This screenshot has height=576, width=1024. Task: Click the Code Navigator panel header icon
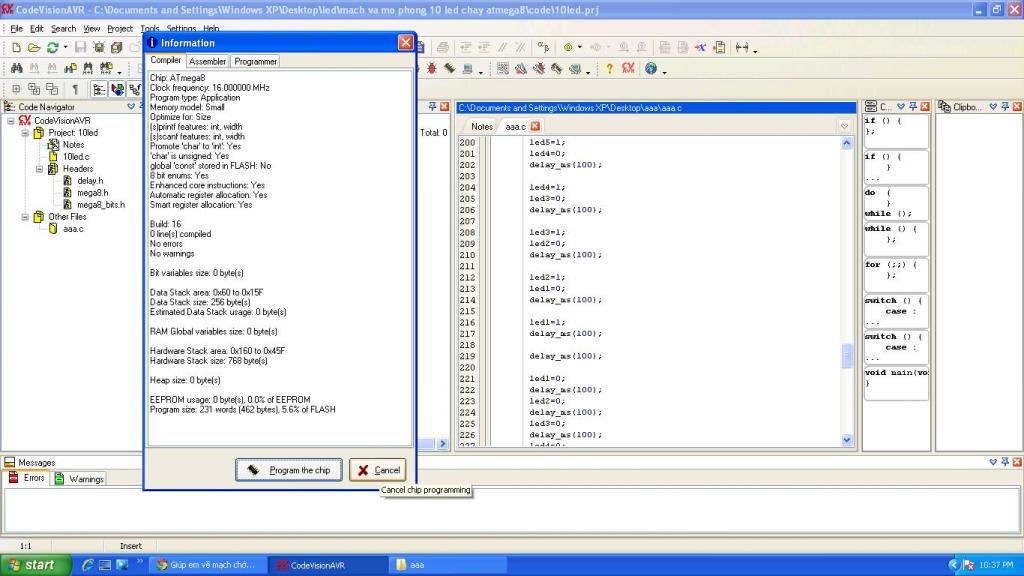coord(10,106)
